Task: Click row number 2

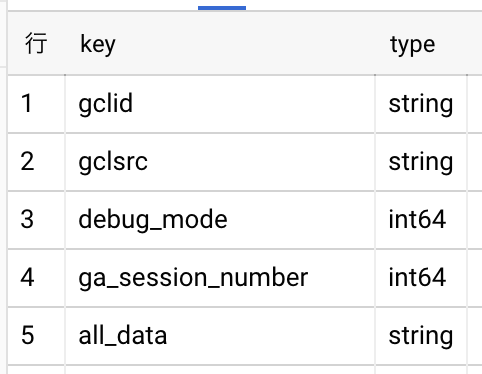Action: coord(27,161)
